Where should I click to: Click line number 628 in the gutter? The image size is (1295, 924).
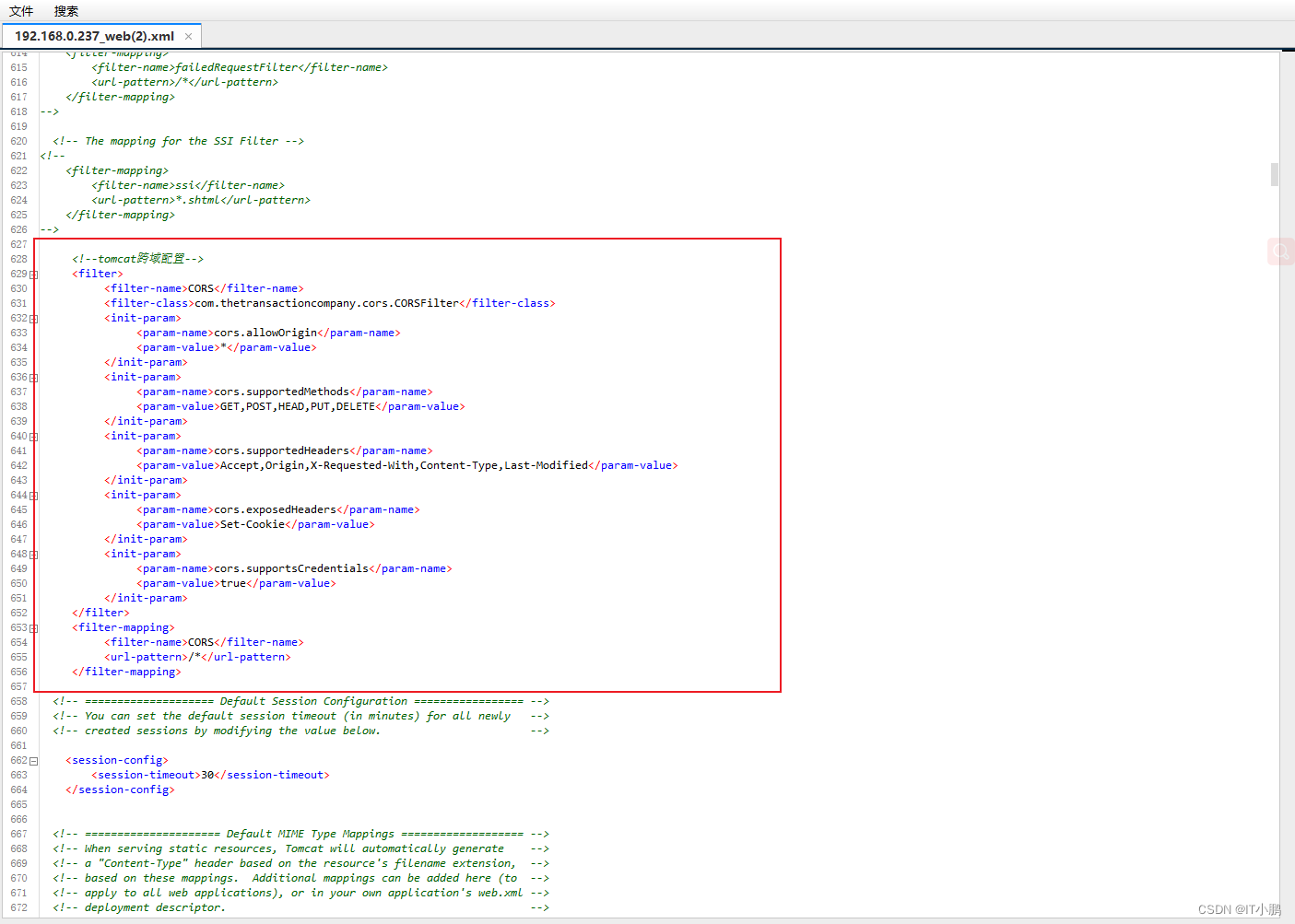pyautogui.click(x=18, y=259)
